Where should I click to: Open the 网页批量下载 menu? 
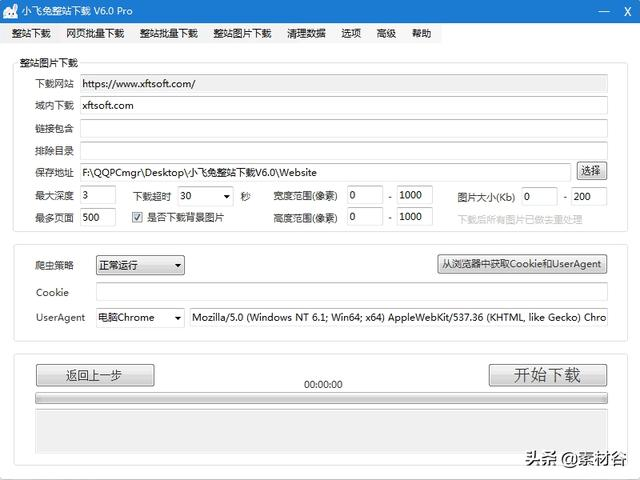[x=95, y=33]
